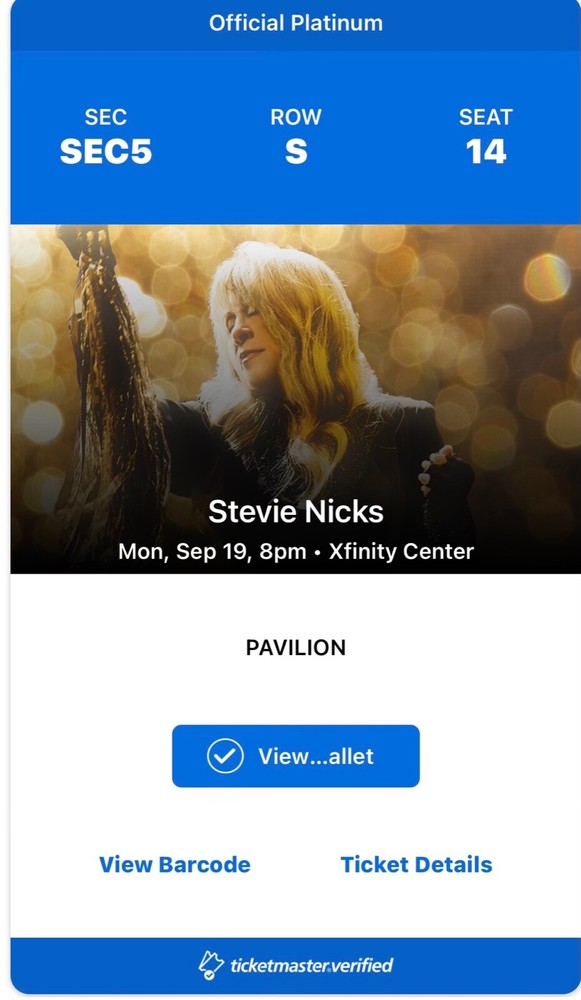The width and height of the screenshot is (581, 1000).
Task: Tap the Xfinity Center event date text
Action: click(x=295, y=551)
